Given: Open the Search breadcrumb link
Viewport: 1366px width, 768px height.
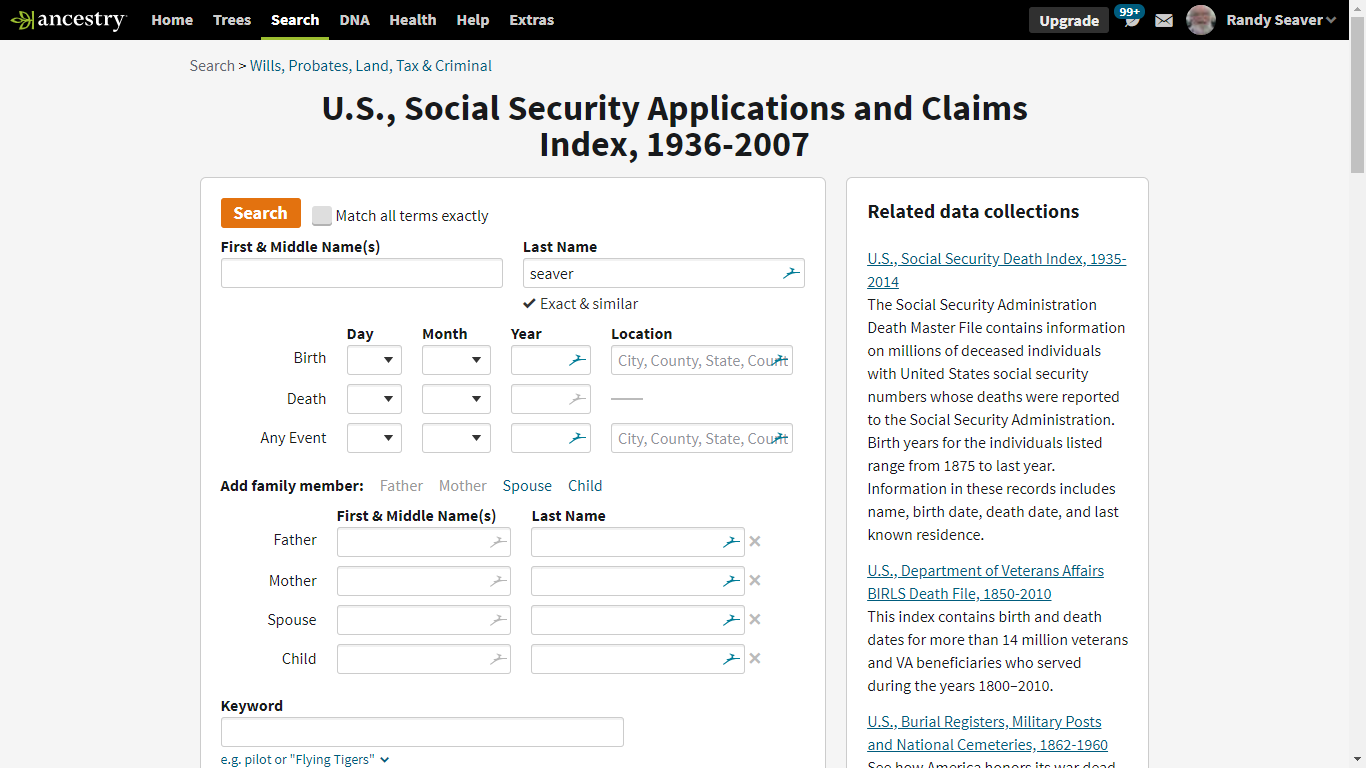Looking at the screenshot, I should point(212,66).
